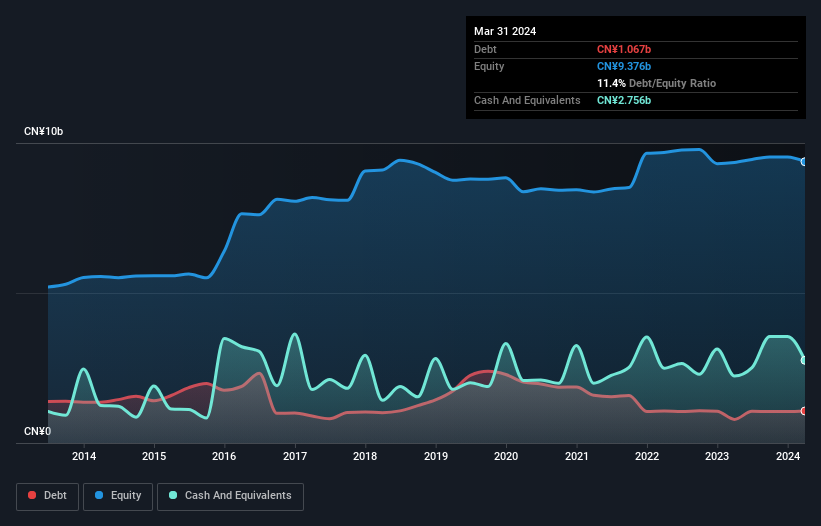The image size is (821, 526).
Task: Toggle Cash And Equivalents legend item
Action: (230, 496)
